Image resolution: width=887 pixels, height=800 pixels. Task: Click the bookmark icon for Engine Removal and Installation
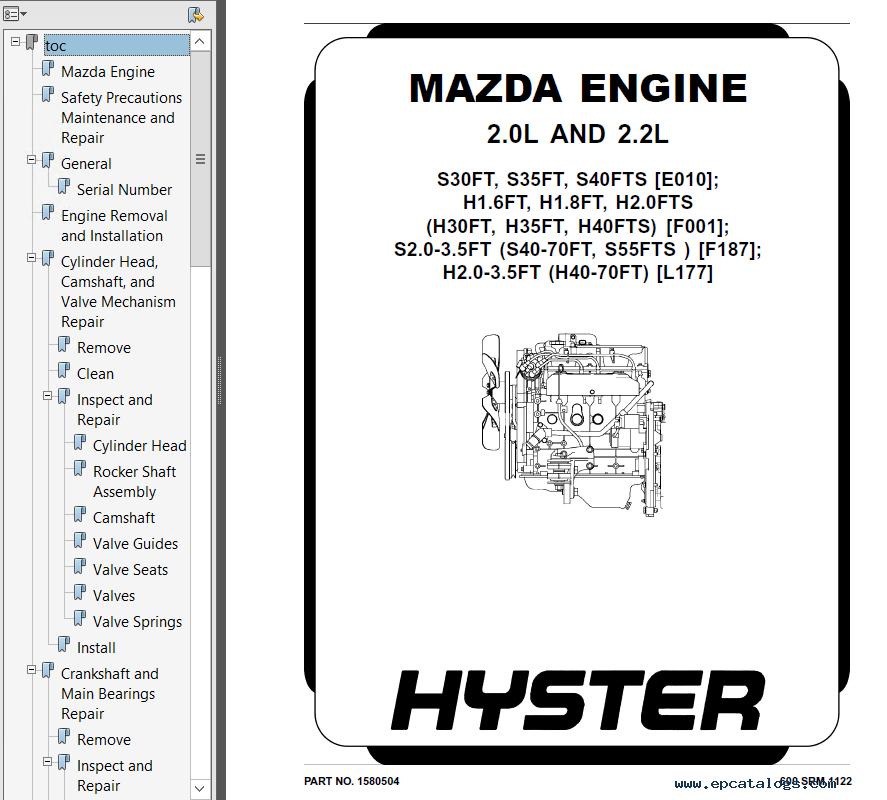tap(48, 214)
